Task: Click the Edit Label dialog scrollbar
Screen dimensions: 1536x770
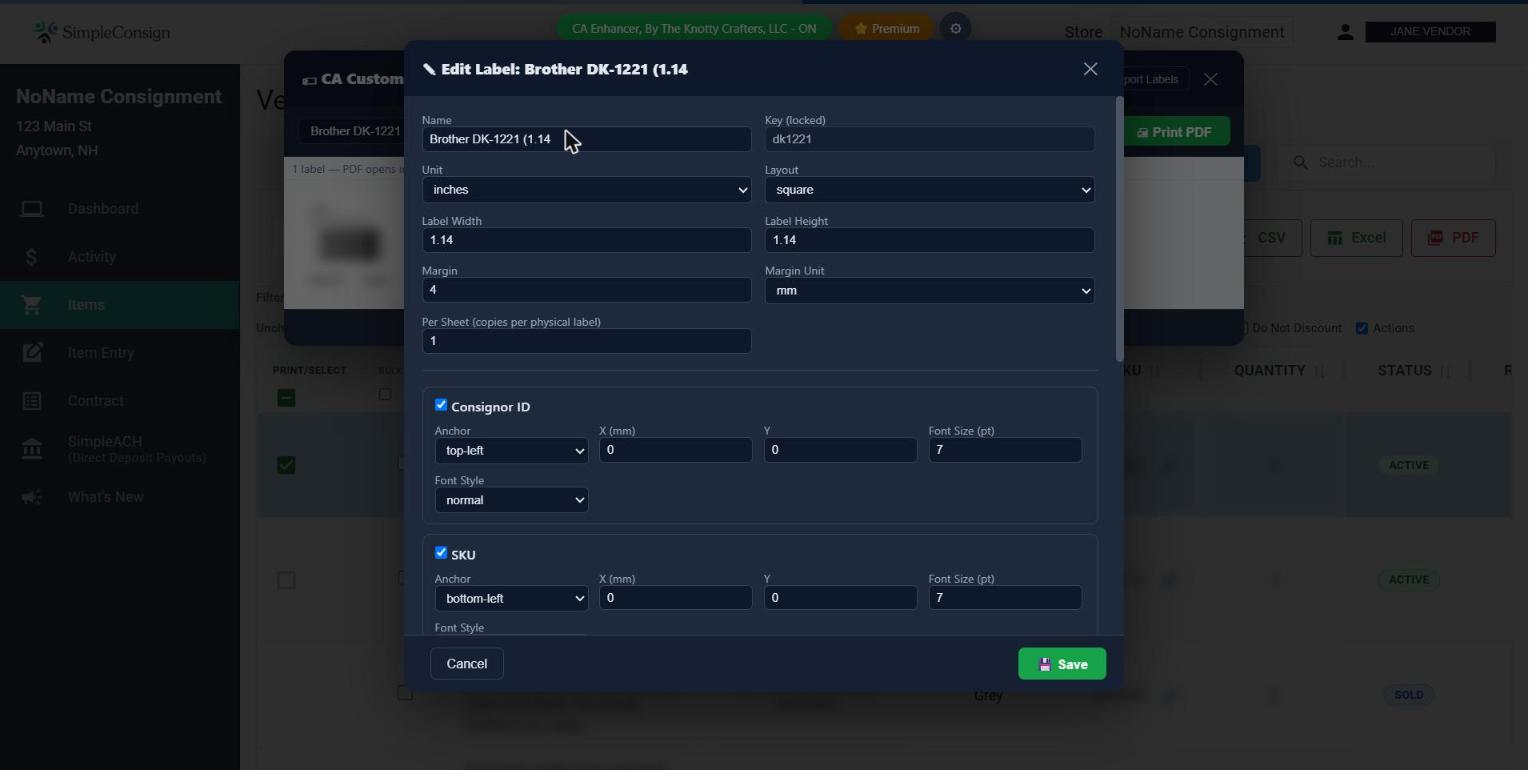Action: click(x=1119, y=230)
